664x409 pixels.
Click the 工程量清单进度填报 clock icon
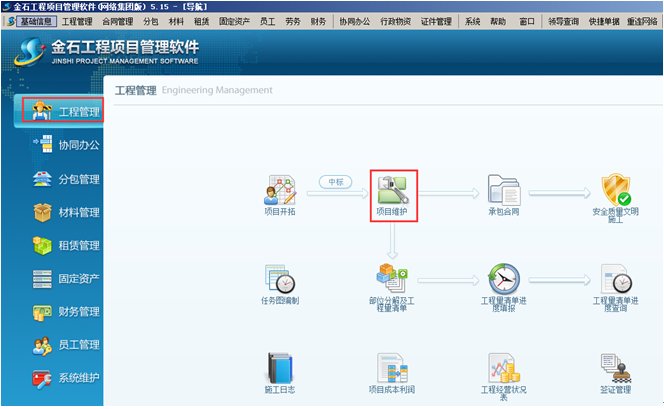503,280
